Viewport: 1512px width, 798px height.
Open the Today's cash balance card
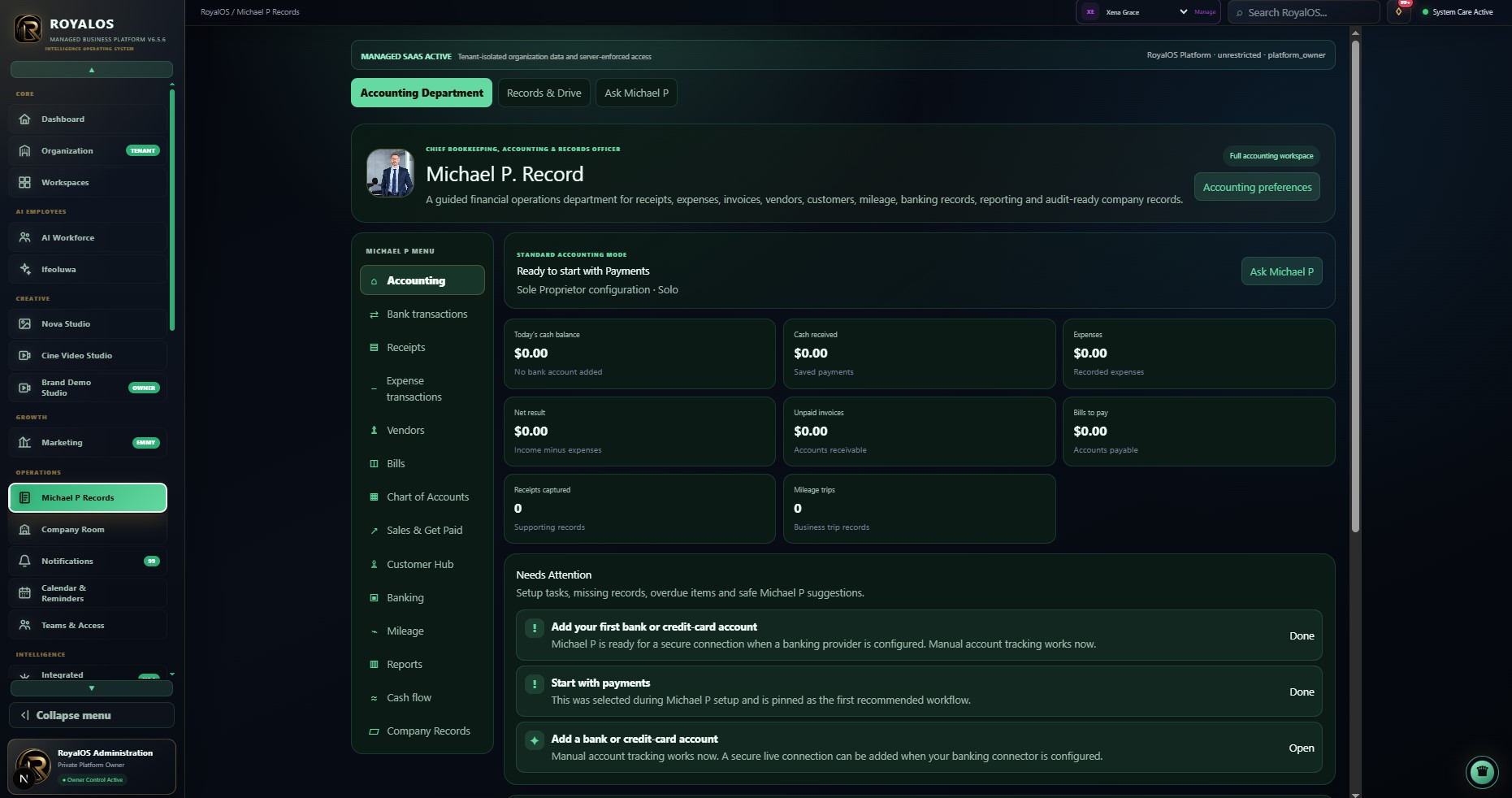point(639,353)
